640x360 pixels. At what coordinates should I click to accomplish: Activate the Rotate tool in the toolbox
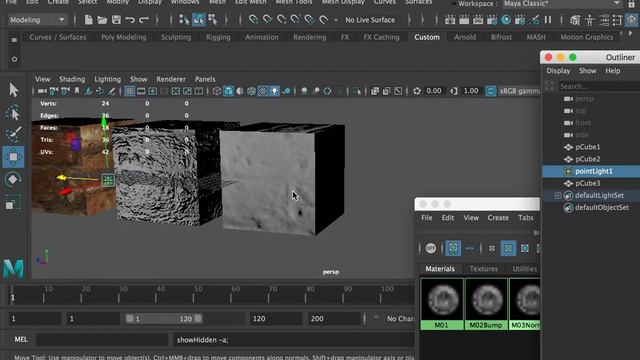(13, 180)
